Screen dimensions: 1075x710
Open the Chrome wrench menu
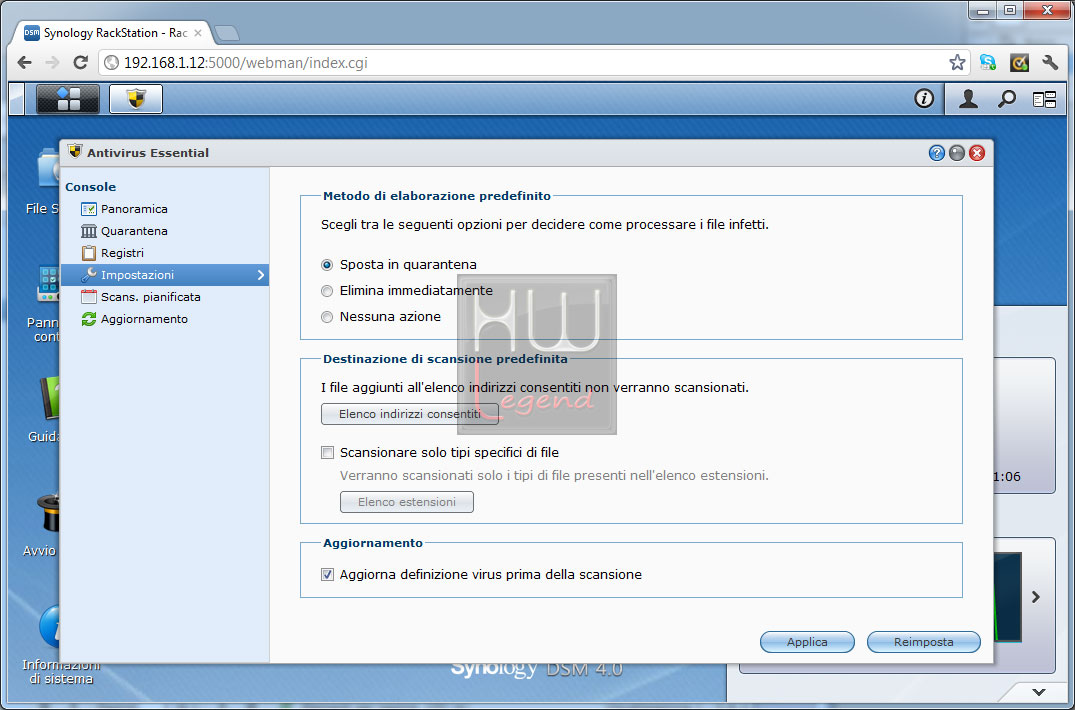pos(1050,63)
